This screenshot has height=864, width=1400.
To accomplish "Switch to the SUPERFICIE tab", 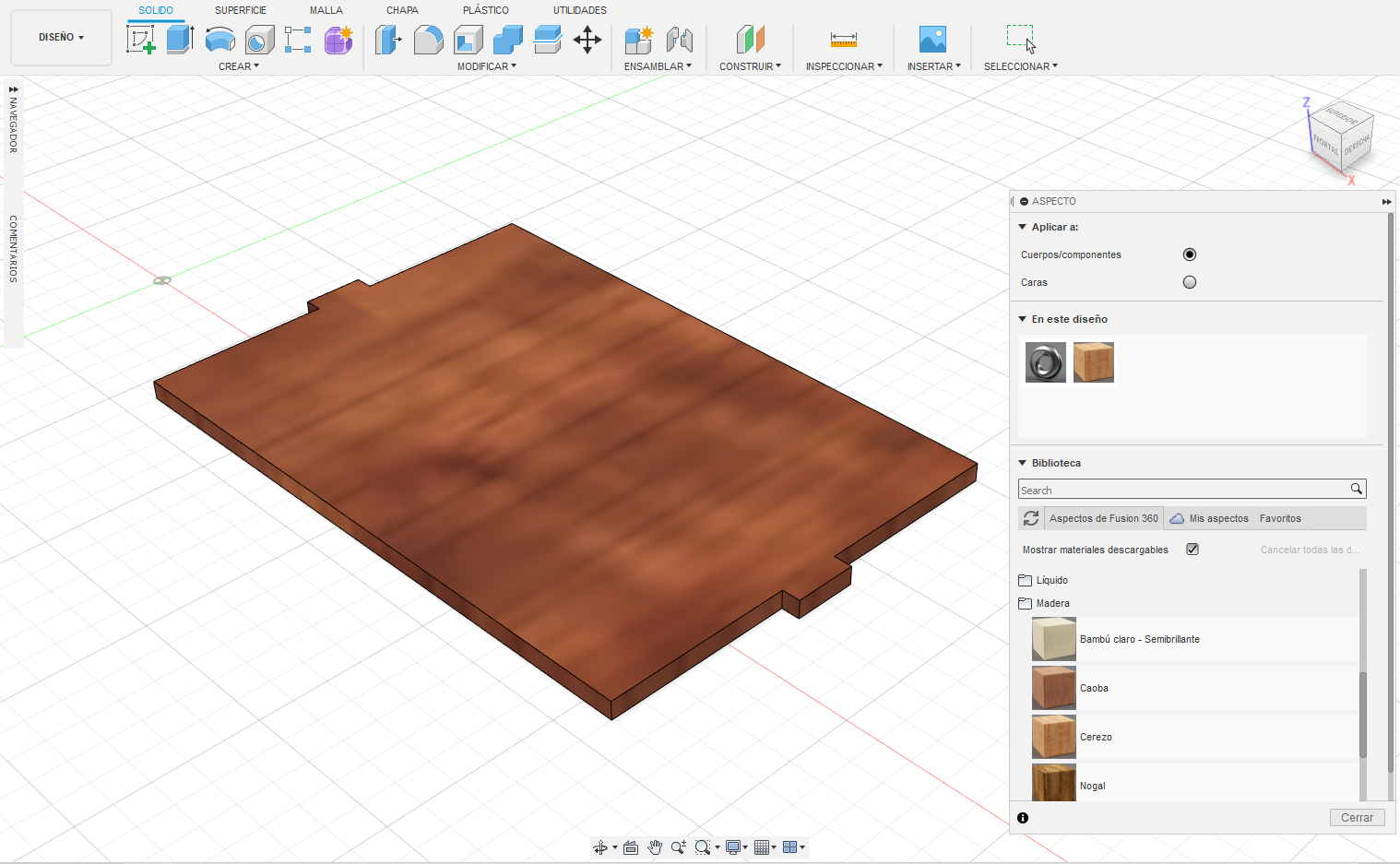I will 241,10.
